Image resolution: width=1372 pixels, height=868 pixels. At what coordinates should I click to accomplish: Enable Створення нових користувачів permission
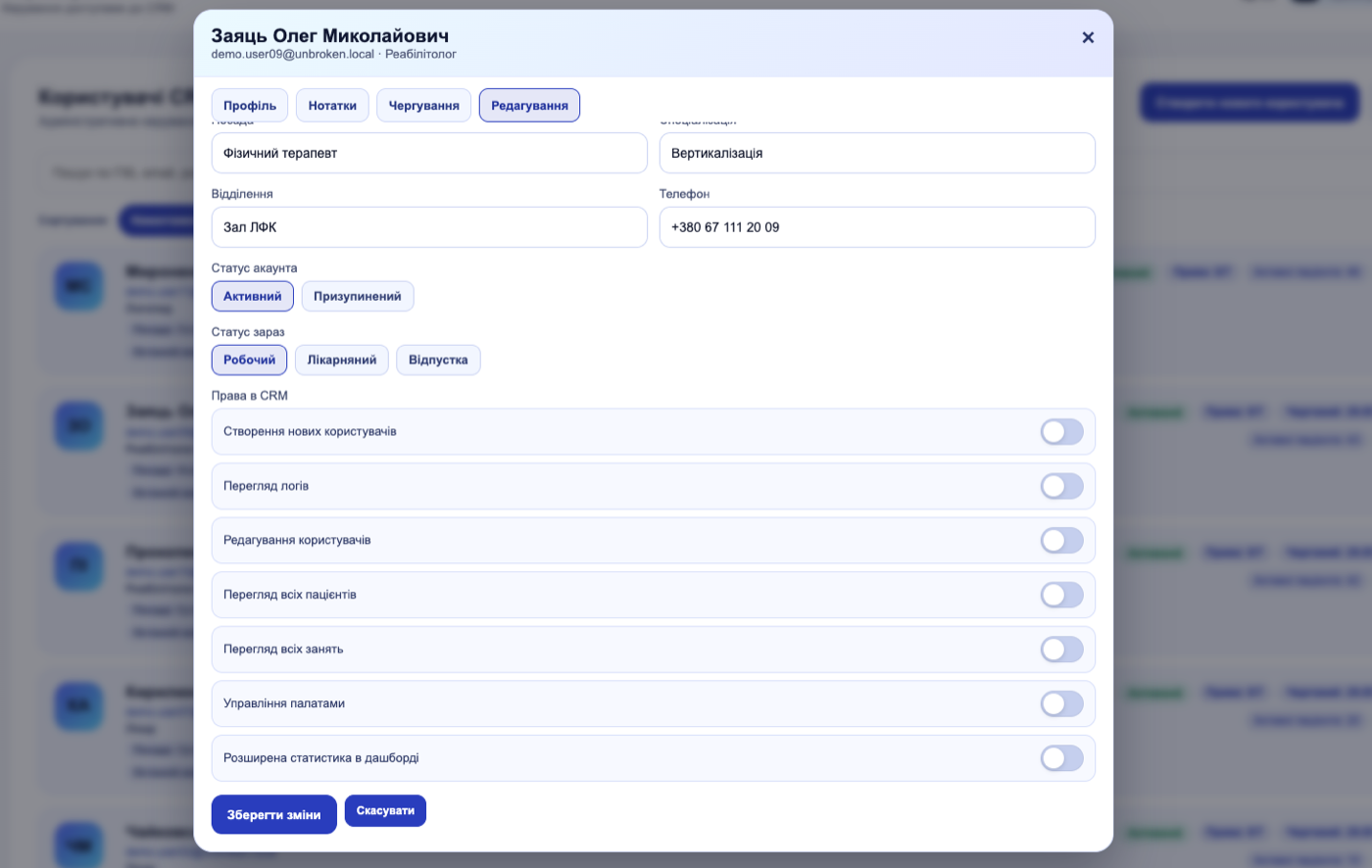1062,432
